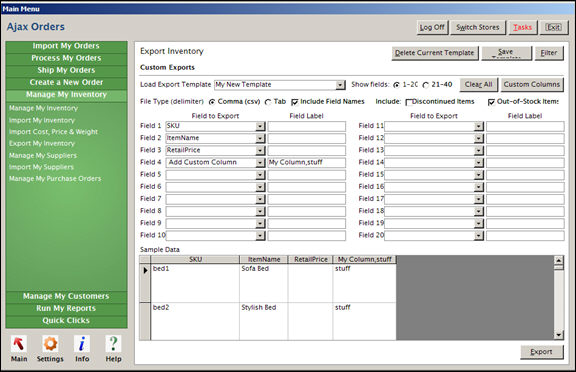Show fields 21-40 radio option

pos(426,85)
